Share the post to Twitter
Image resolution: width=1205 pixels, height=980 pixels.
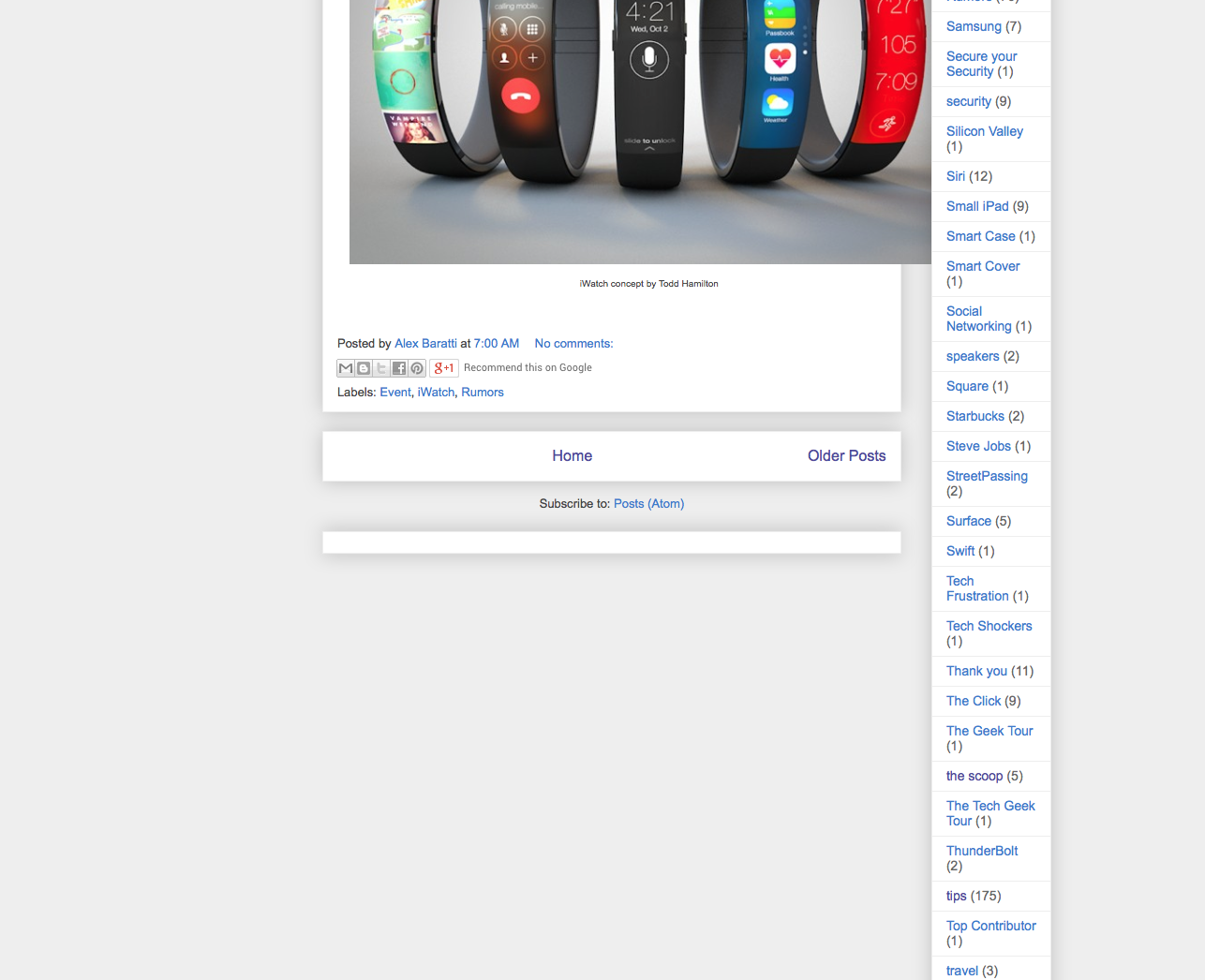tap(381, 368)
